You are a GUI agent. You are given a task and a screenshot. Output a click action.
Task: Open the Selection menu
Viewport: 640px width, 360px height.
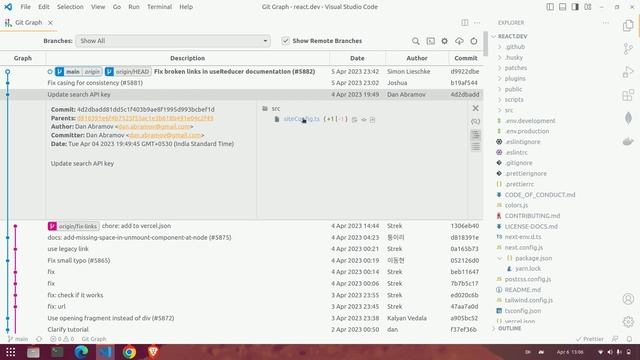click(x=70, y=7)
